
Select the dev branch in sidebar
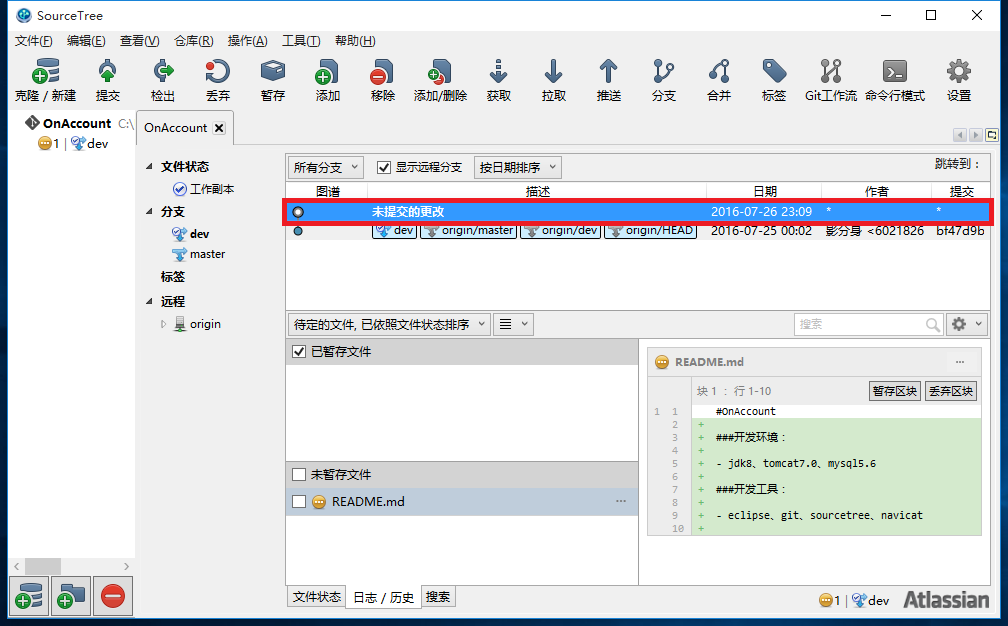click(190, 234)
